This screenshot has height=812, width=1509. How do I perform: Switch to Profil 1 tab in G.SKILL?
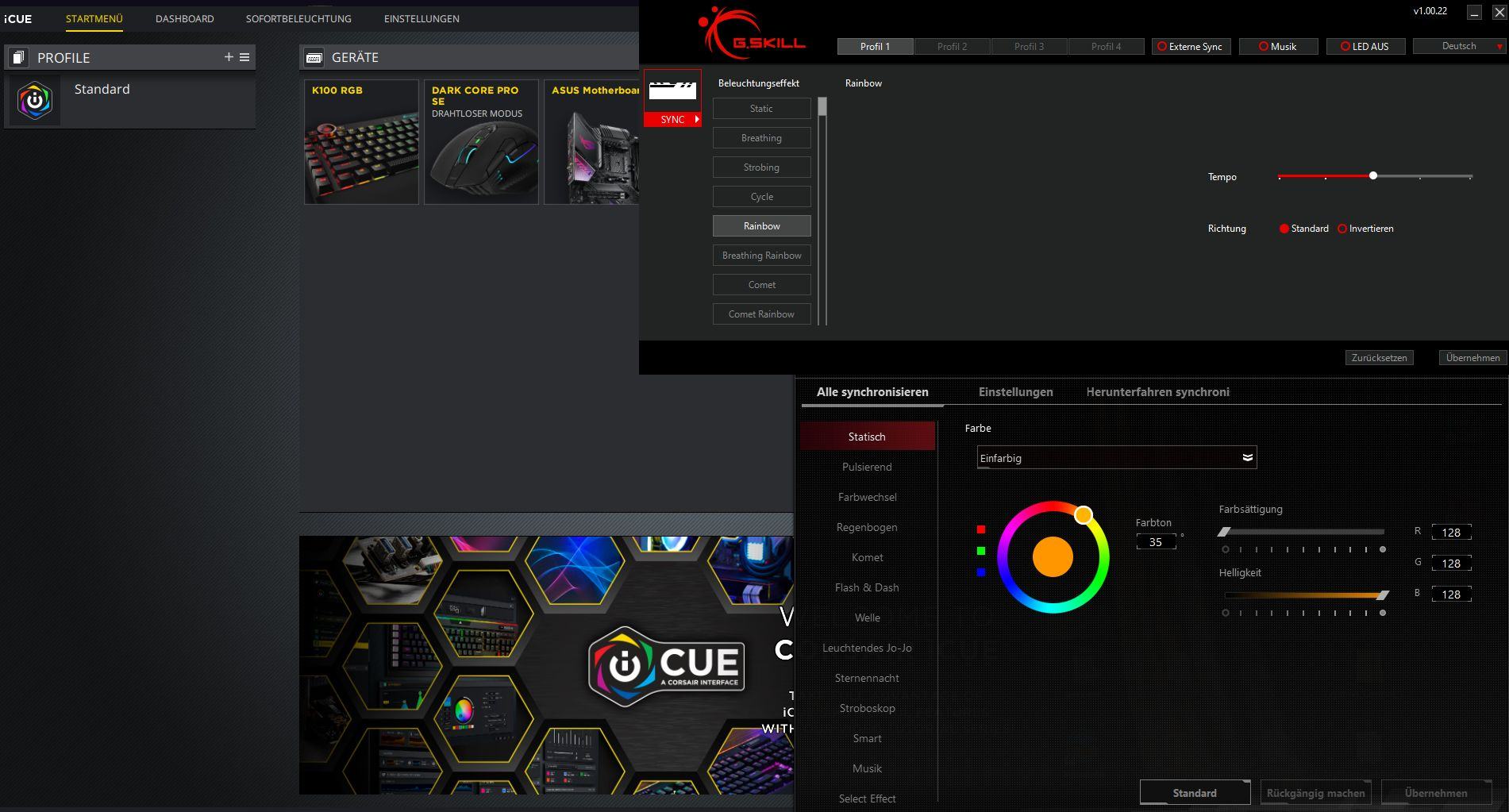pos(875,47)
